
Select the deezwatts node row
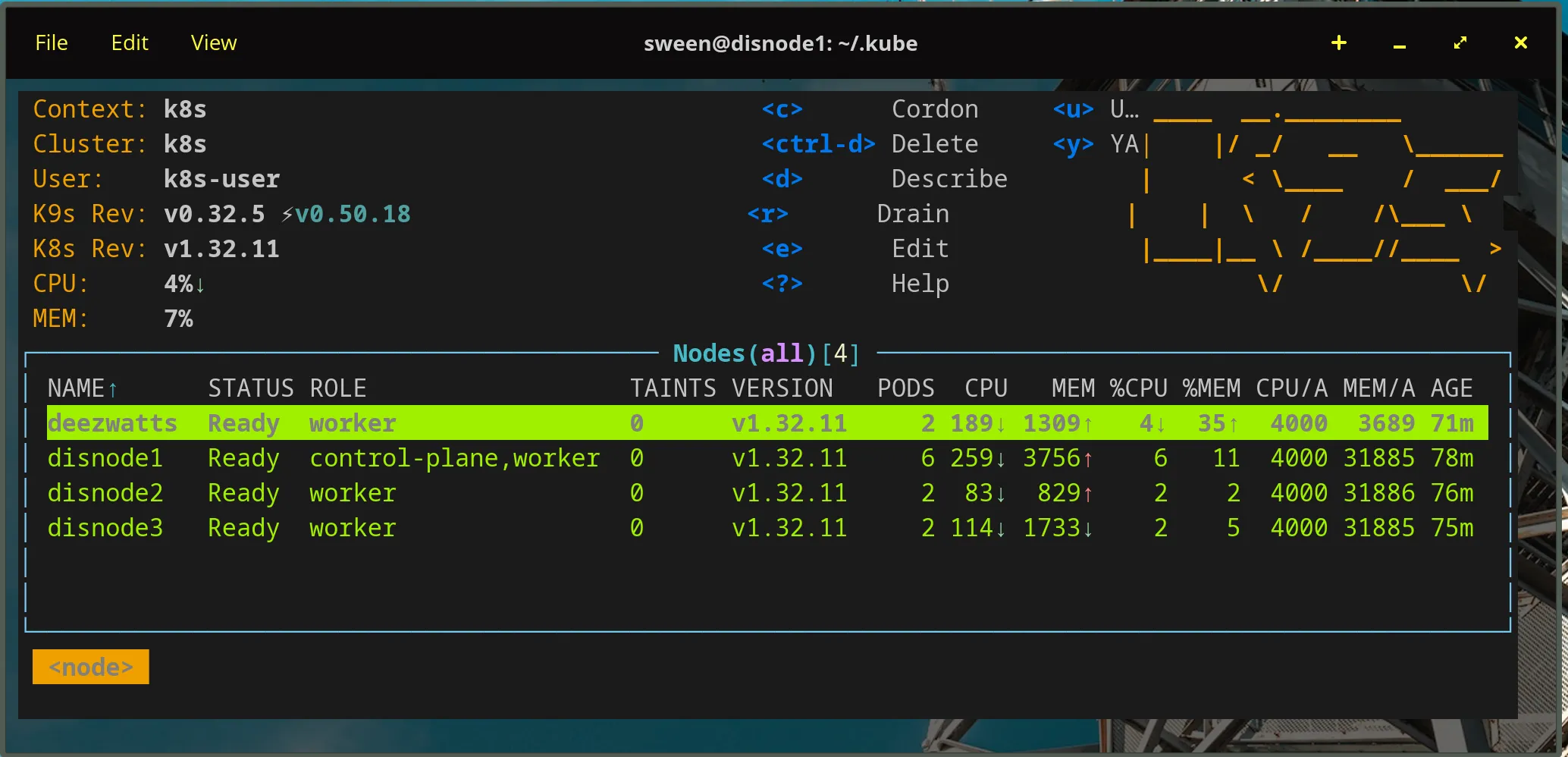click(x=112, y=423)
